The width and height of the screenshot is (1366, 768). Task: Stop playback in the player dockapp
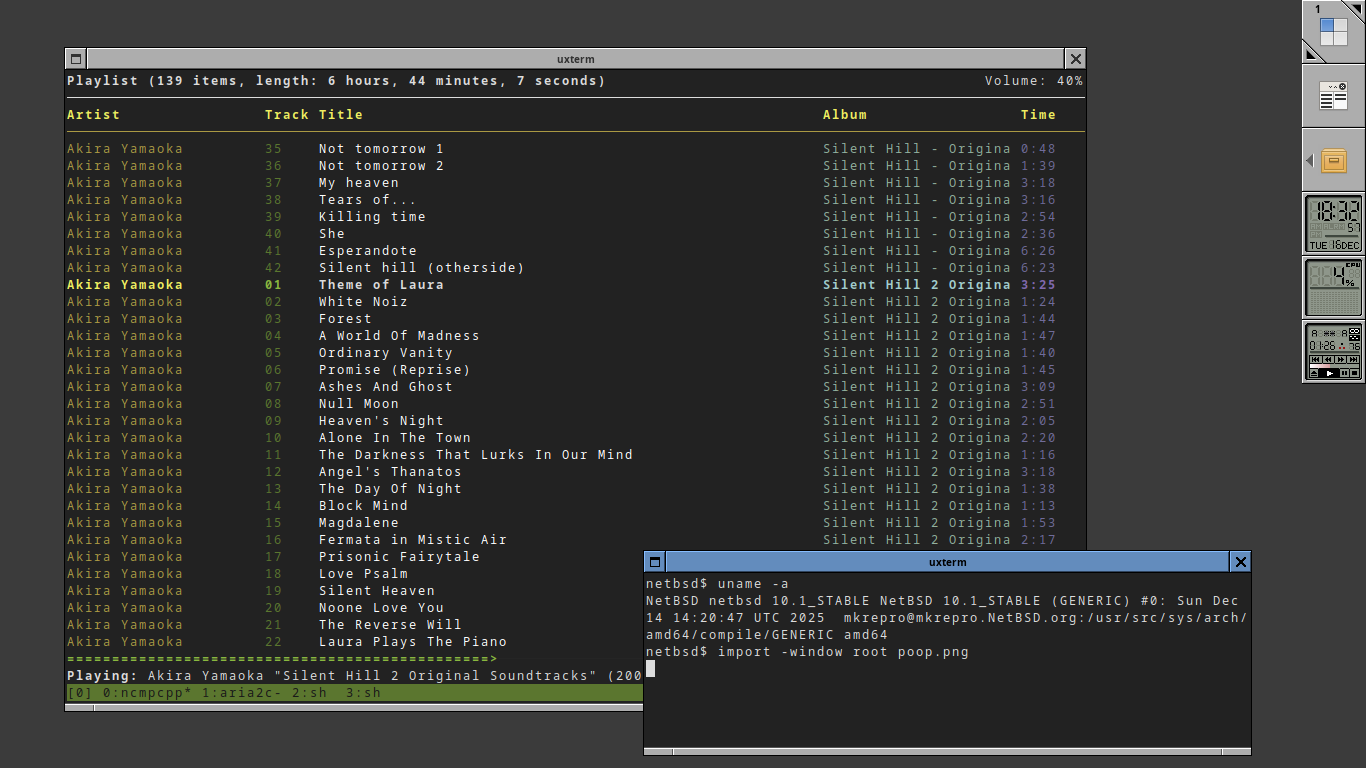coord(1354,373)
